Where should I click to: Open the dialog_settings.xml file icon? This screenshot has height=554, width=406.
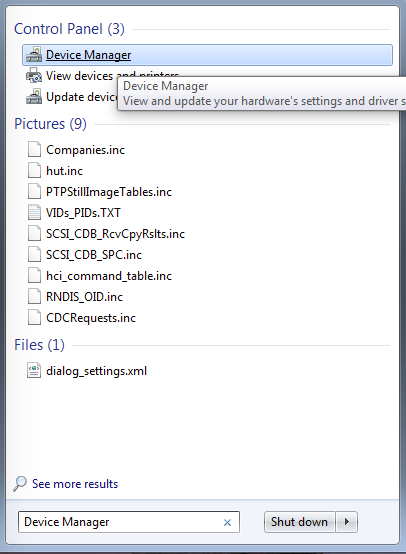[34, 371]
